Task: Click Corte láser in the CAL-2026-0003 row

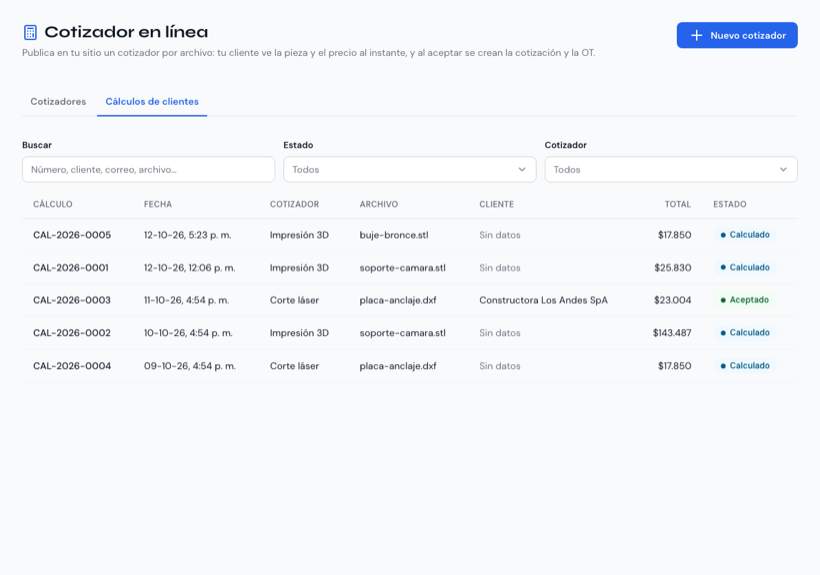Action: coord(294,300)
